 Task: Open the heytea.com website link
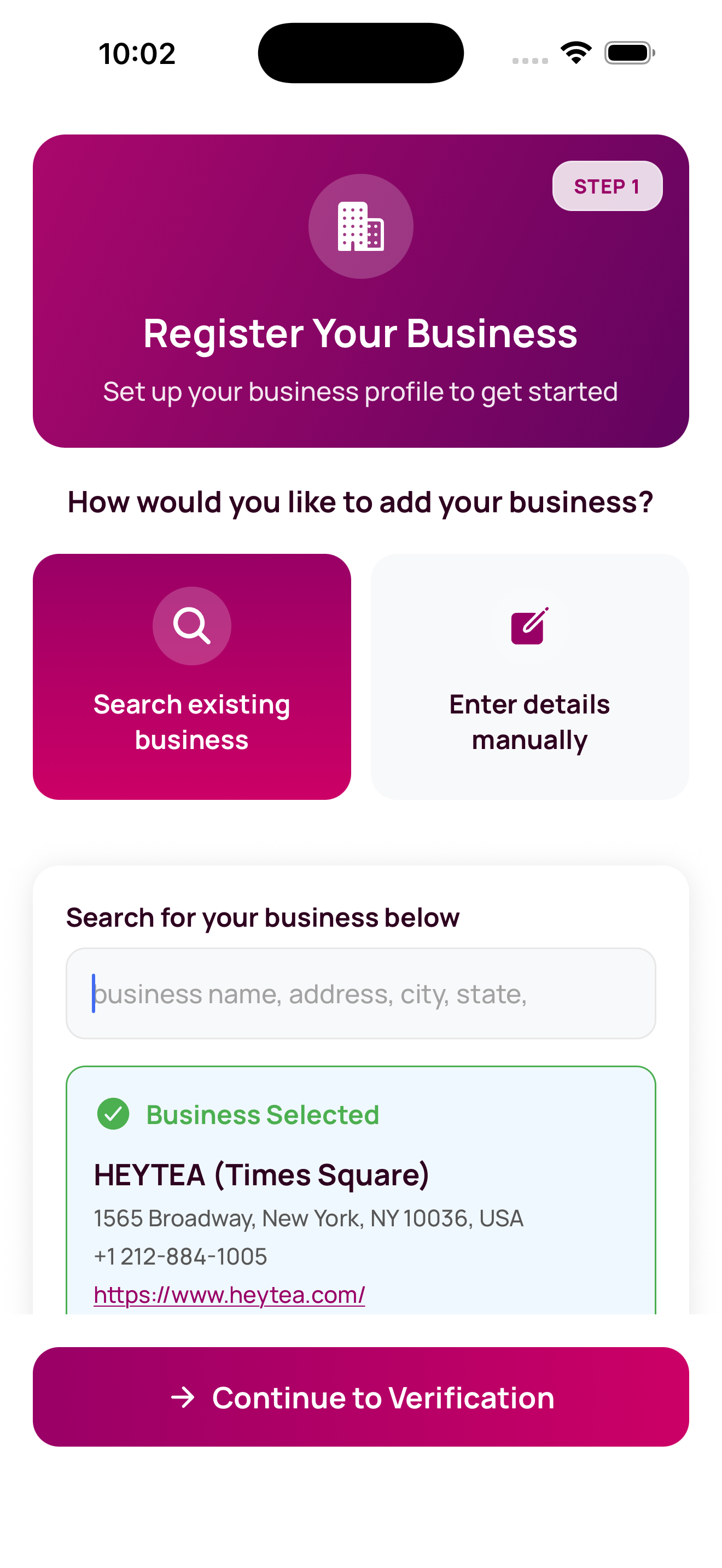pos(228,1295)
